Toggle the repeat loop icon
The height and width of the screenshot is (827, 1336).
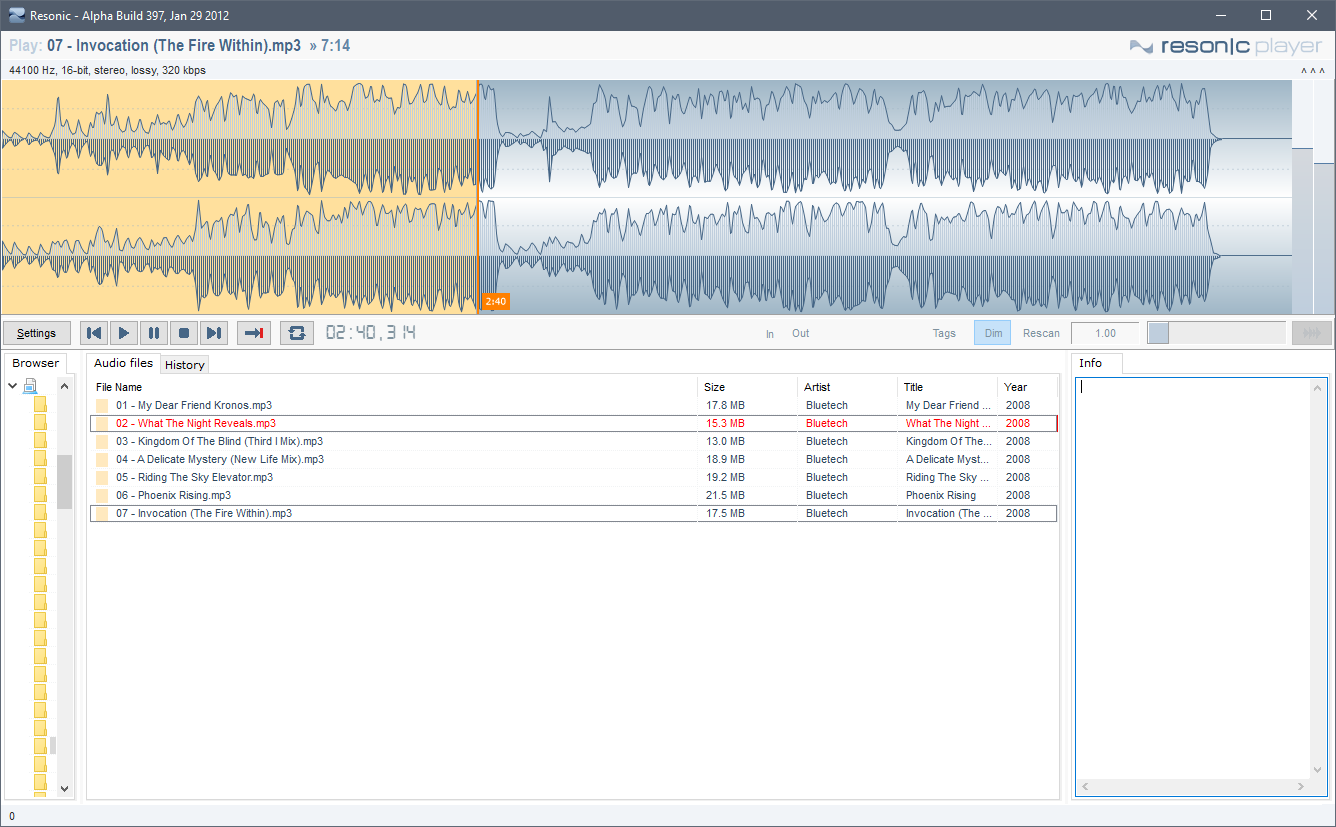point(297,333)
